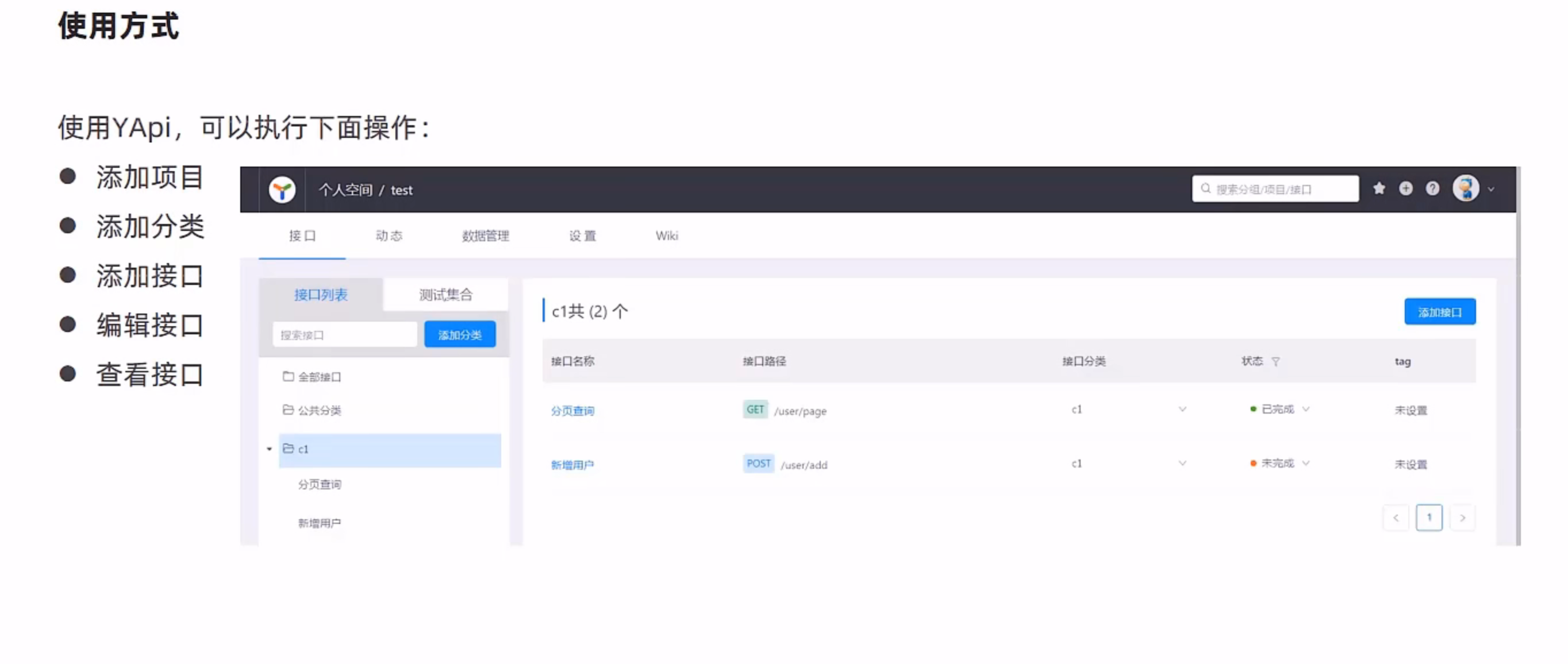The image size is (1568, 664).
Task: Click the plus add-project icon
Action: 1405,188
